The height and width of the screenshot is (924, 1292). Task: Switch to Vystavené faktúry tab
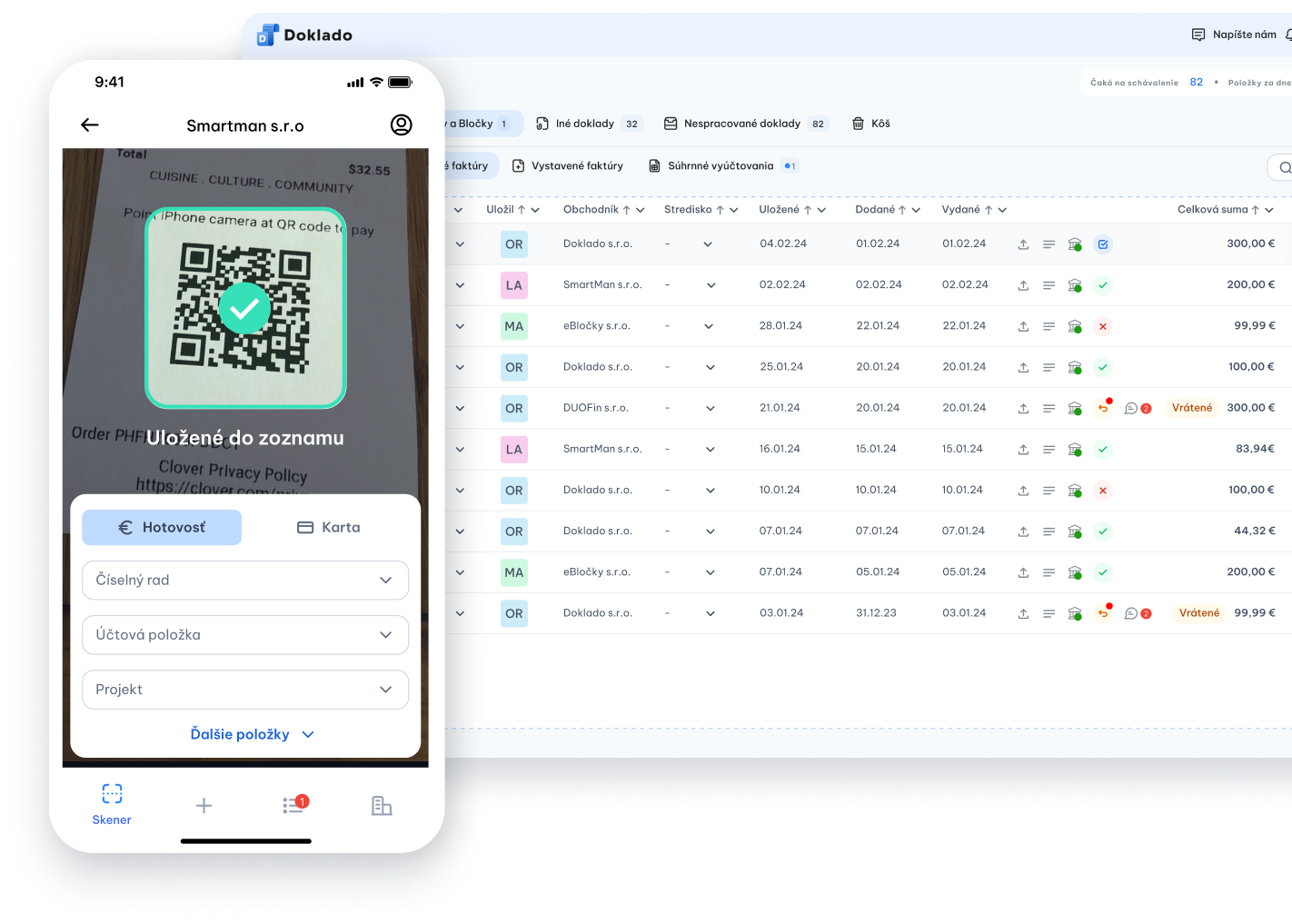coord(568,166)
